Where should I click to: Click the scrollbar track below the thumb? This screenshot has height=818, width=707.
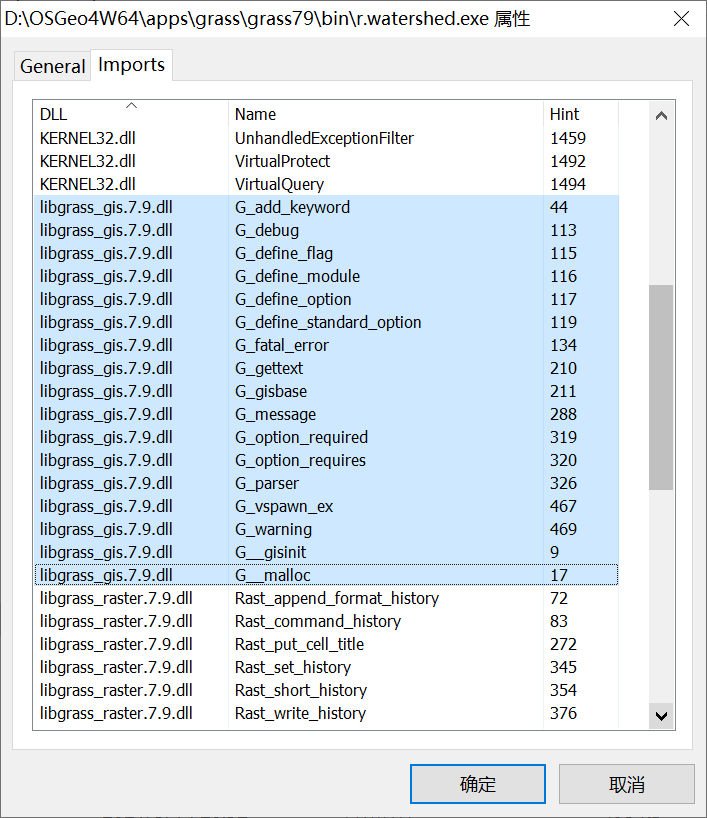pos(661,596)
